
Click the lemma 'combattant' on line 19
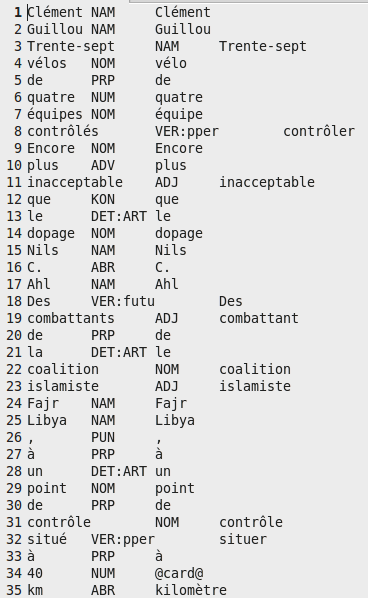[x=259, y=318]
